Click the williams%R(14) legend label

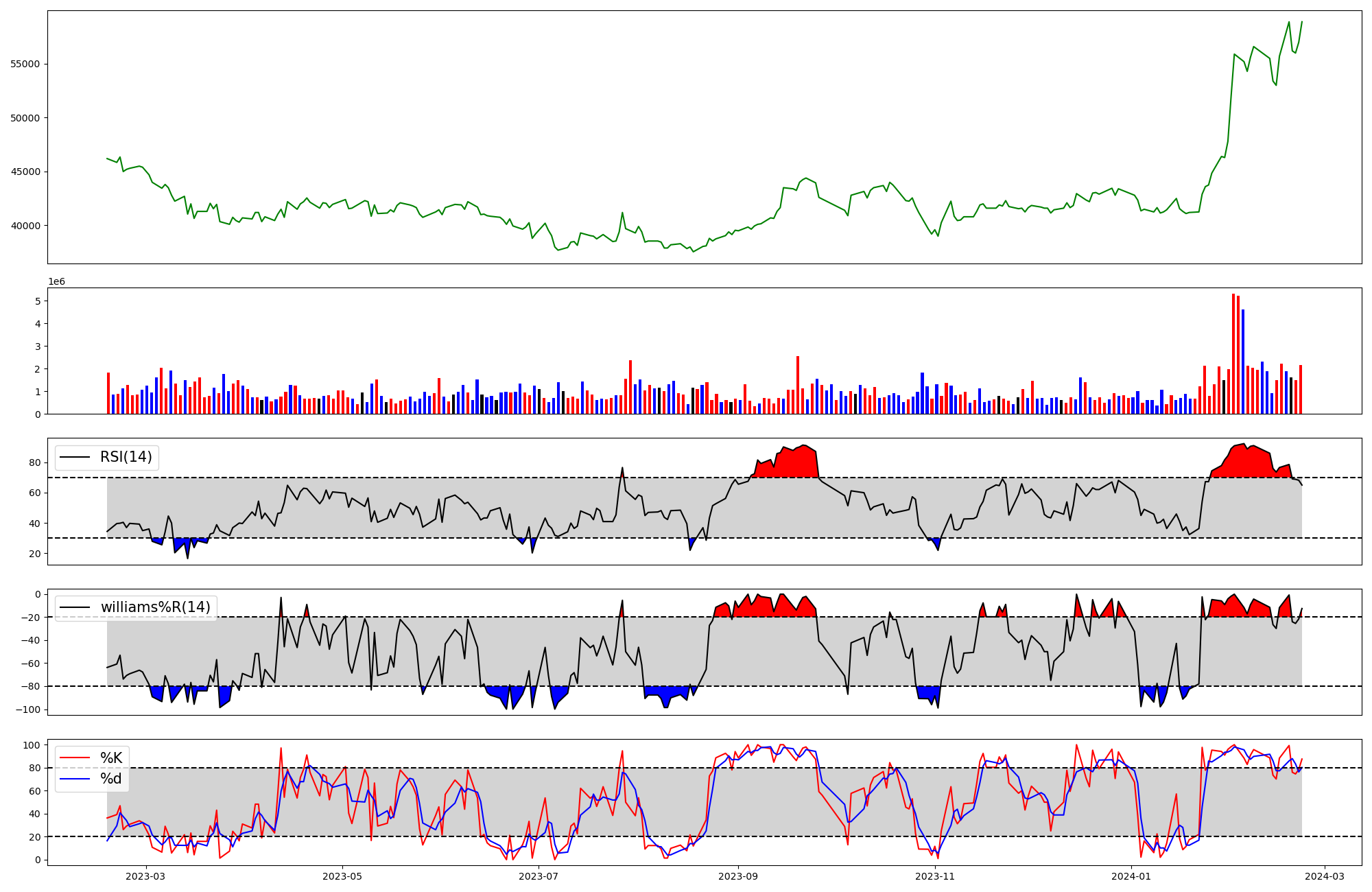coord(155,607)
